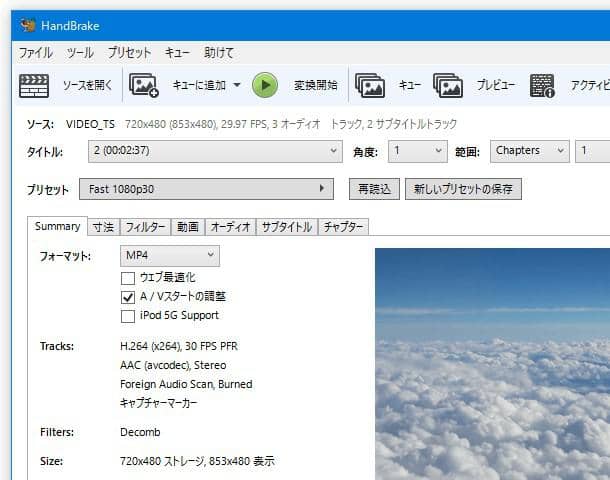Click the プレビュー toolbar label
The width and height of the screenshot is (610, 480).
pos(496,85)
